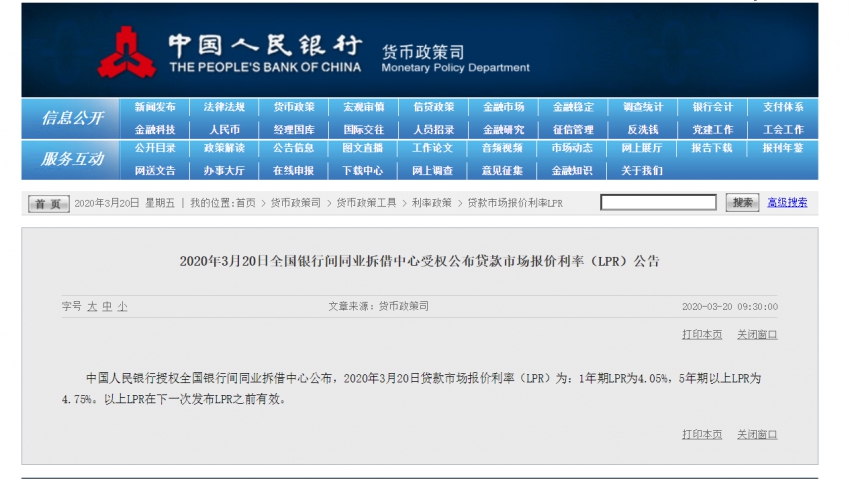Open 音频视频 link

pyautogui.click(x=502, y=148)
